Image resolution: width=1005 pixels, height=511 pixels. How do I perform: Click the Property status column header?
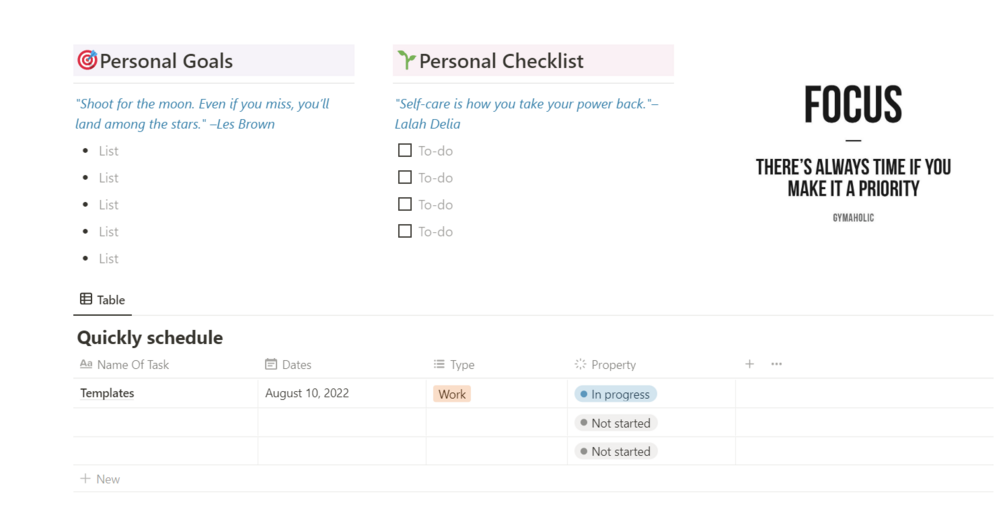(x=612, y=365)
